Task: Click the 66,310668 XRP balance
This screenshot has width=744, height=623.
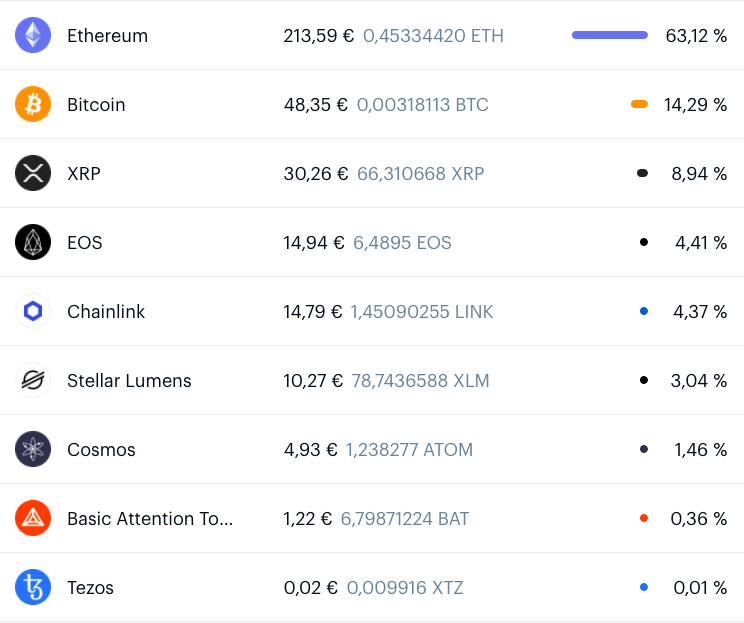Action: tap(420, 174)
